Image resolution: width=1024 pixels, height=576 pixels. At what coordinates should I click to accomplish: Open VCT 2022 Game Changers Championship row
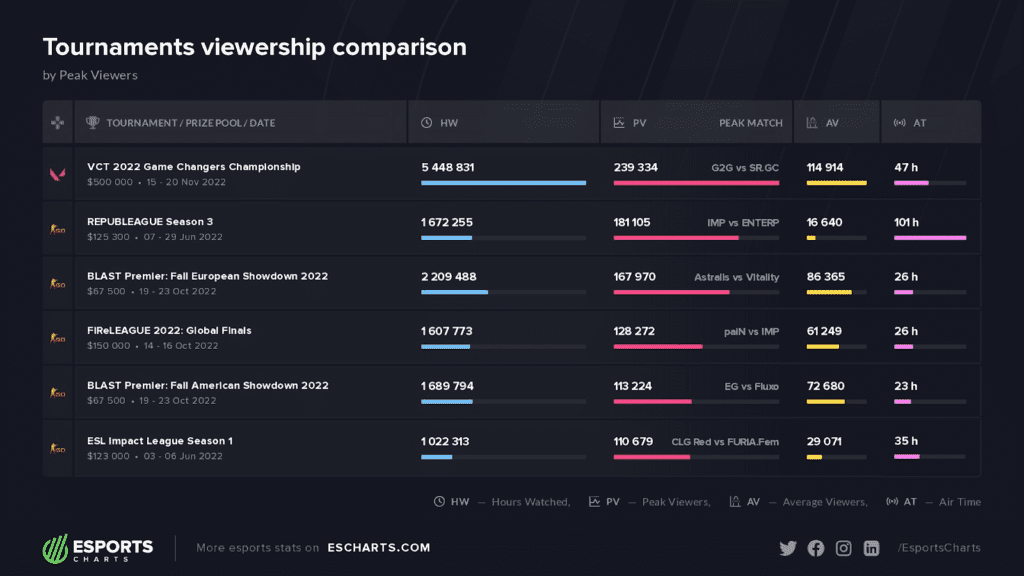[x=511, y=173]
